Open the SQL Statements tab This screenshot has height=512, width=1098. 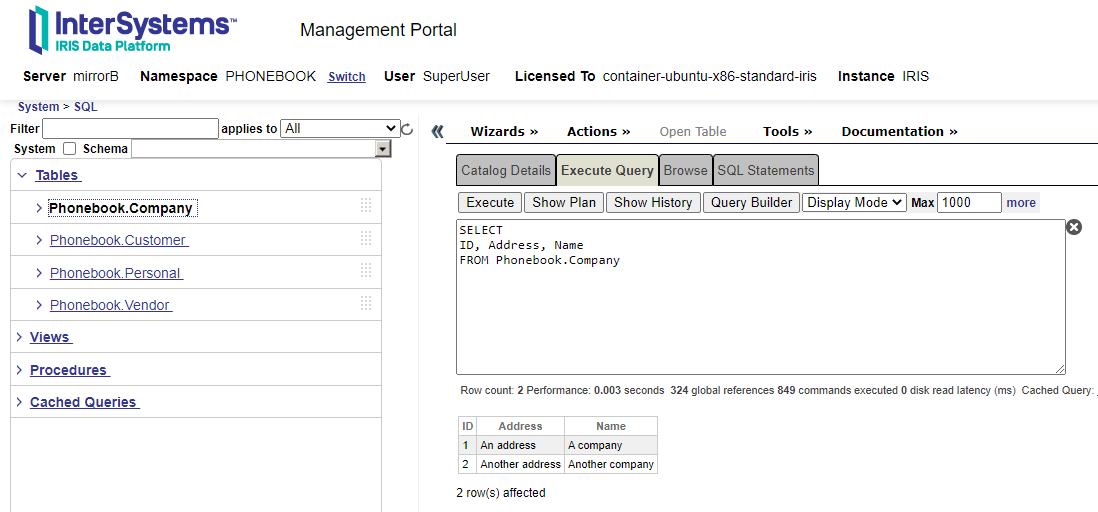point(766,170)
